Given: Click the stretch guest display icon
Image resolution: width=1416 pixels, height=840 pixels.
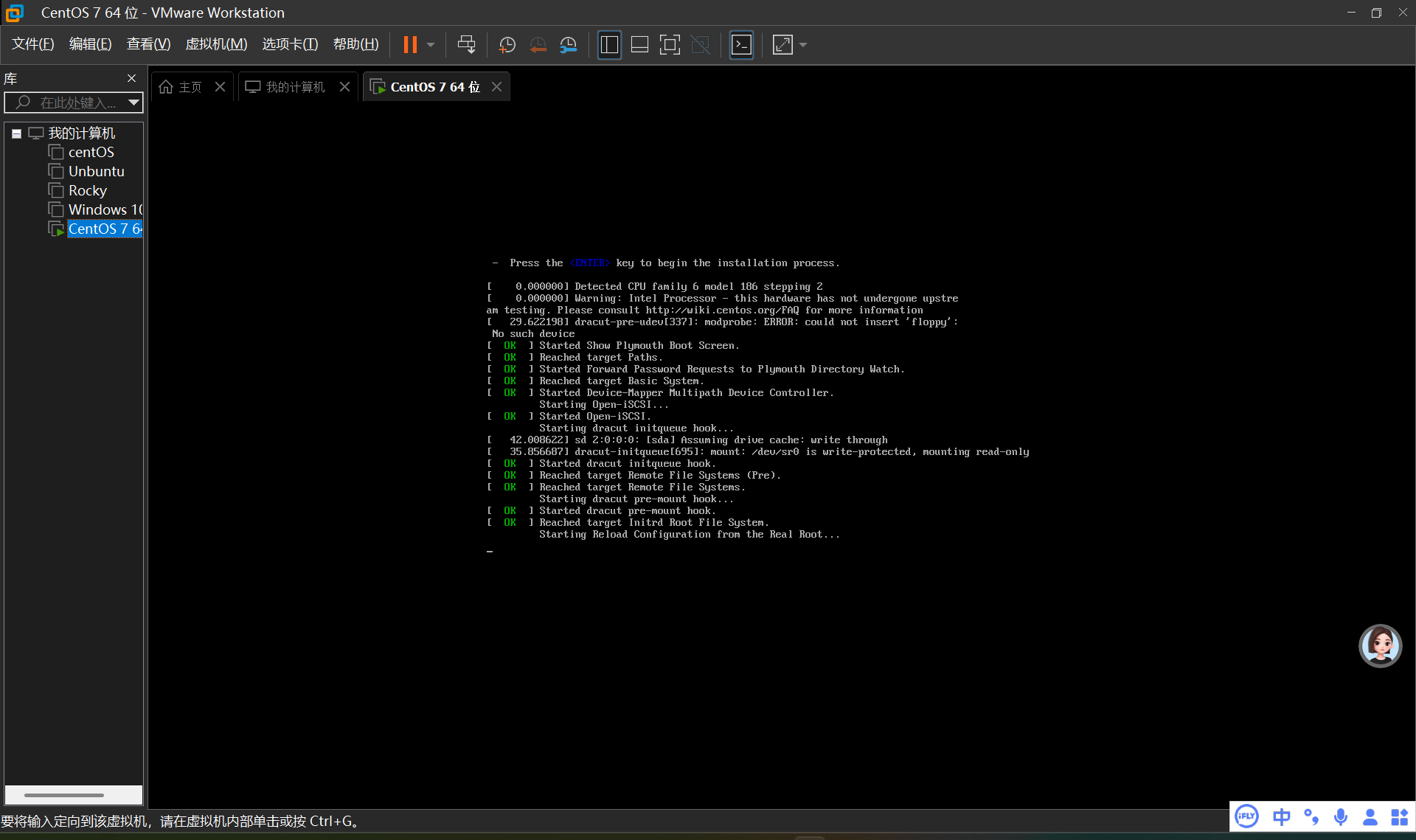Looking at the screenshot, I should pos(782,45).
